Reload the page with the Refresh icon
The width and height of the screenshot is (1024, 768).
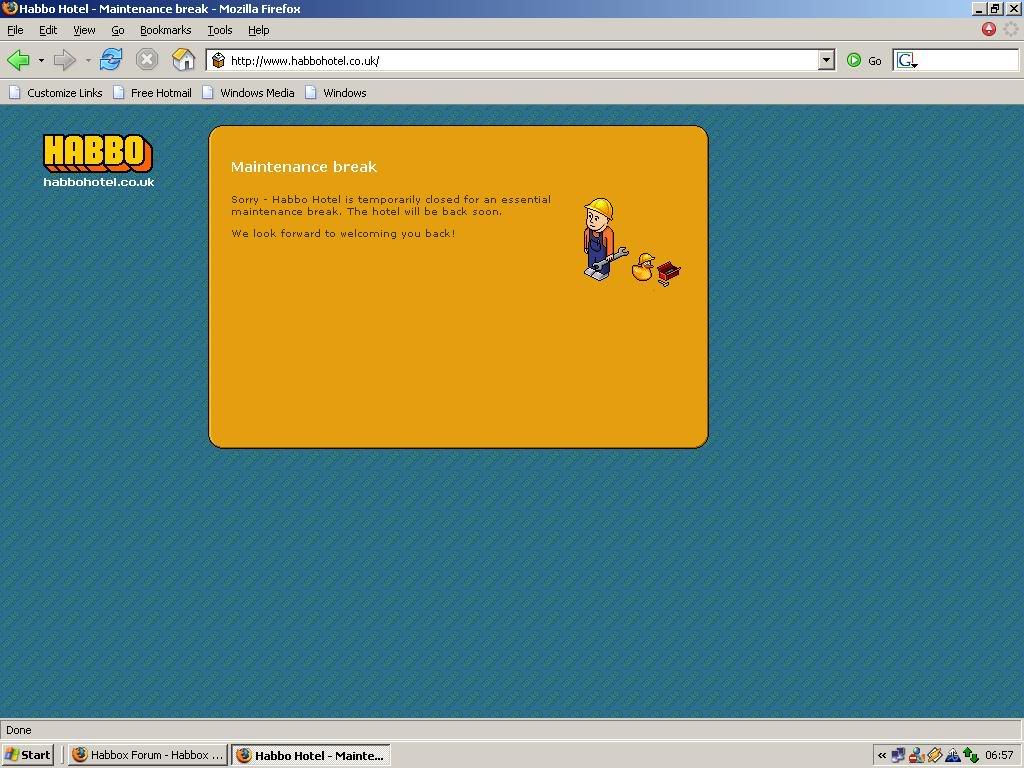(111, 60)
